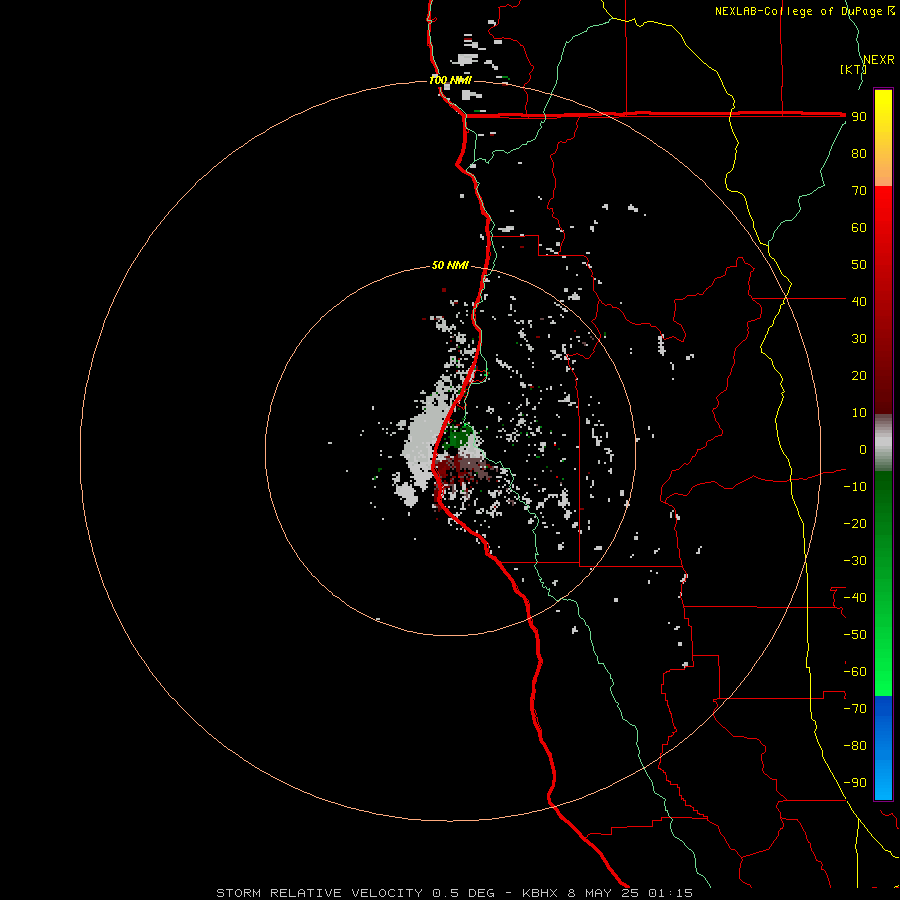Click the 90 value on the velocity scale
This screenshot has width=900, height=900.
click(859, 117)
